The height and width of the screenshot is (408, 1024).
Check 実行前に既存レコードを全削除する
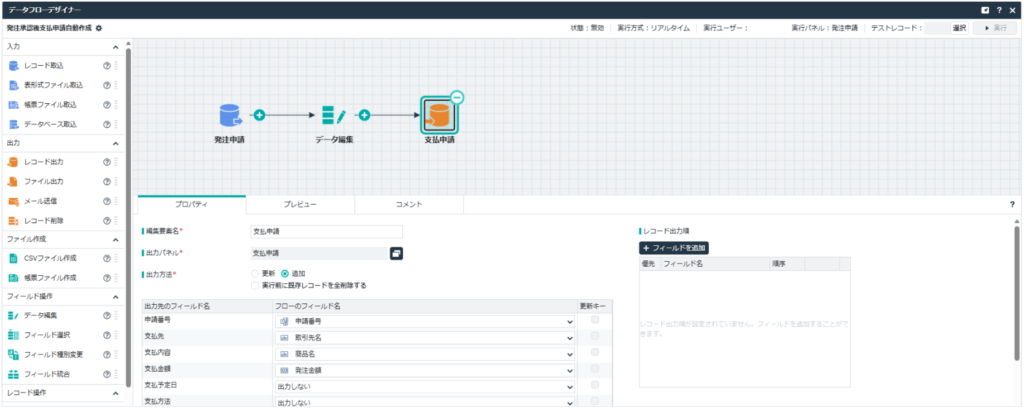coord(255,285)
